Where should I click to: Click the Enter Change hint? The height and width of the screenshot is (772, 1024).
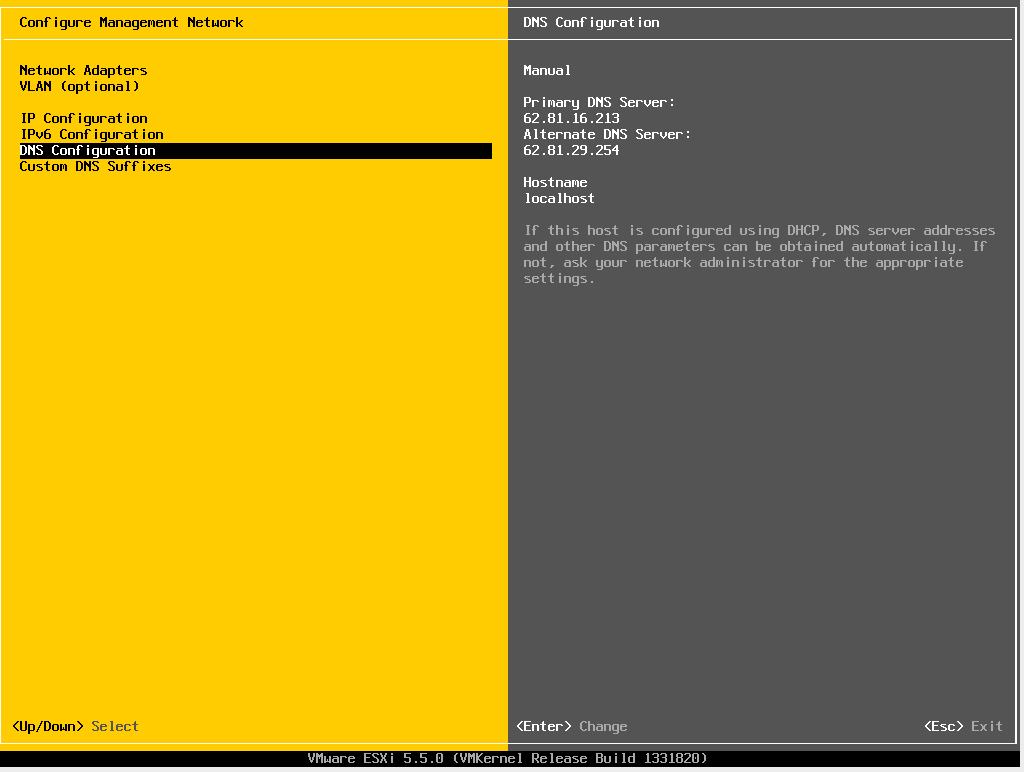[x=572, y=726]
